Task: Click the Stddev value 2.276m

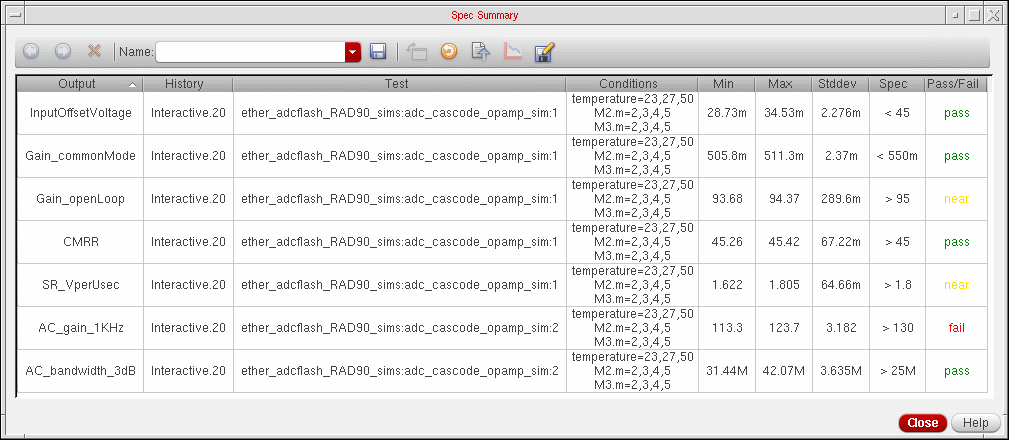Action: tap(840, 113)
